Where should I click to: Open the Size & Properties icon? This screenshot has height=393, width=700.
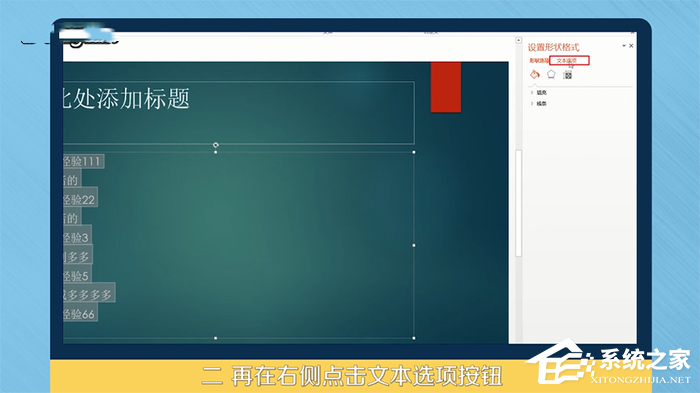tap(567, 75)
